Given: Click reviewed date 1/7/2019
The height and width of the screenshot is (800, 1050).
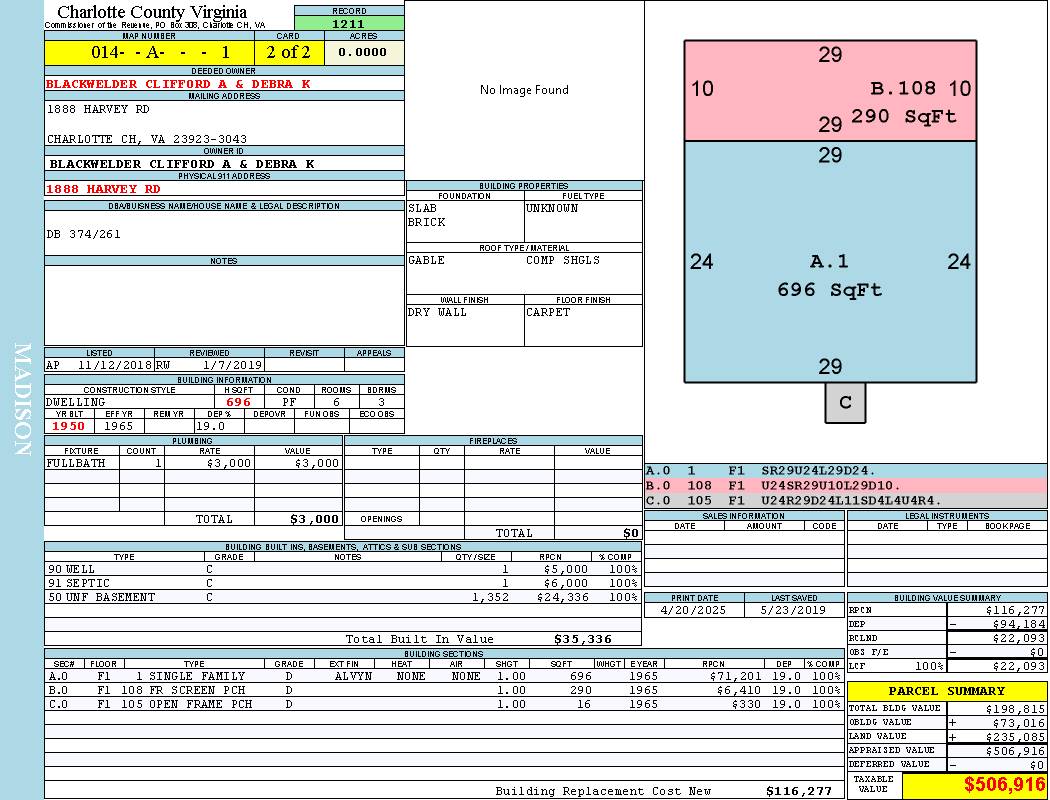Looking at the screenshot, I should click(232, 366).
